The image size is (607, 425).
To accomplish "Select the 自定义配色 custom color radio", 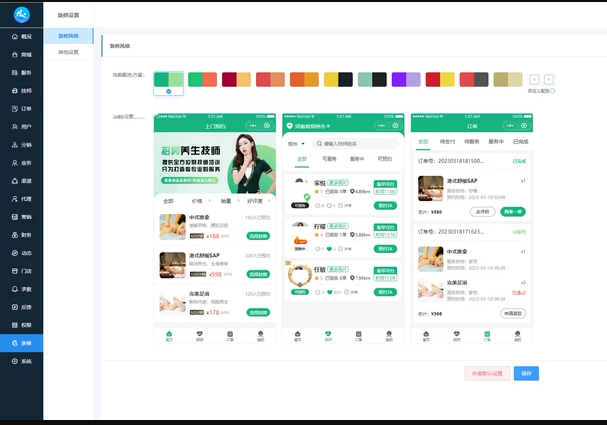I will 552,91.
